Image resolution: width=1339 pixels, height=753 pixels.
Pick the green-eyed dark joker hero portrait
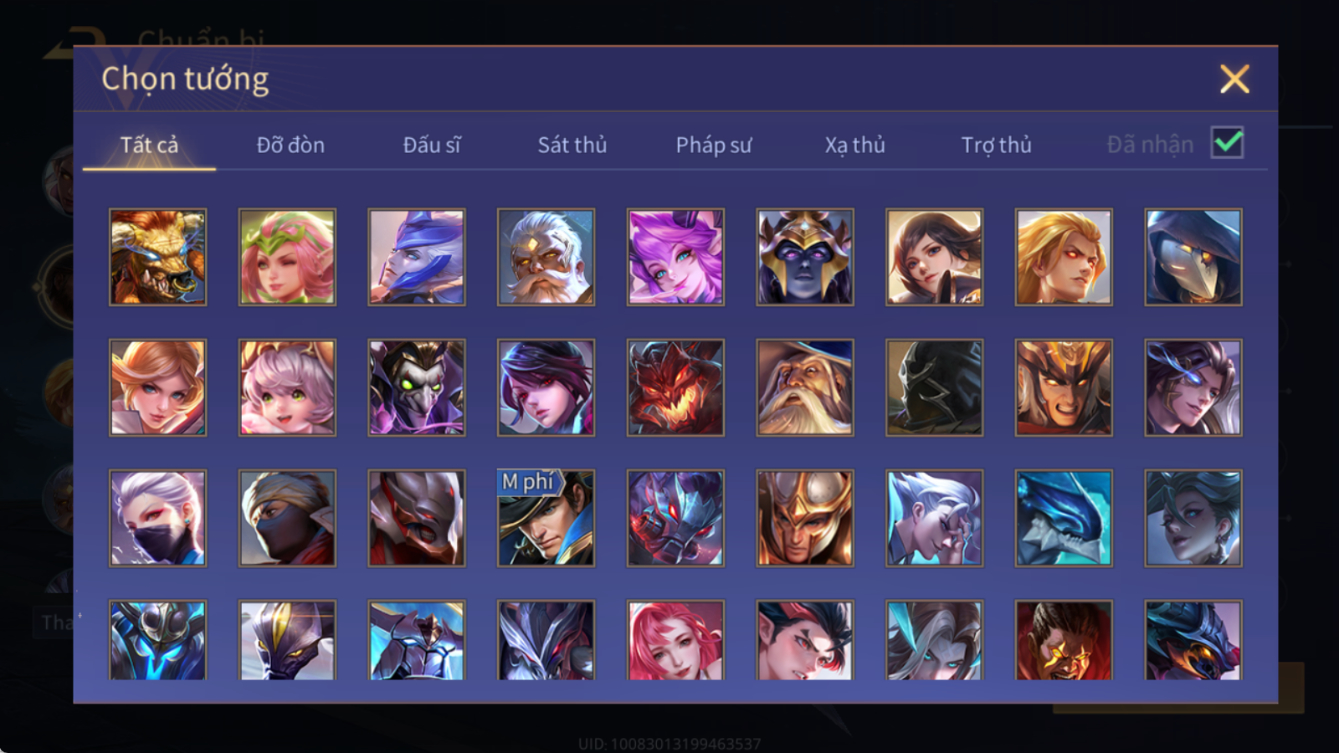pyautogui.click(x=417, y=388)
